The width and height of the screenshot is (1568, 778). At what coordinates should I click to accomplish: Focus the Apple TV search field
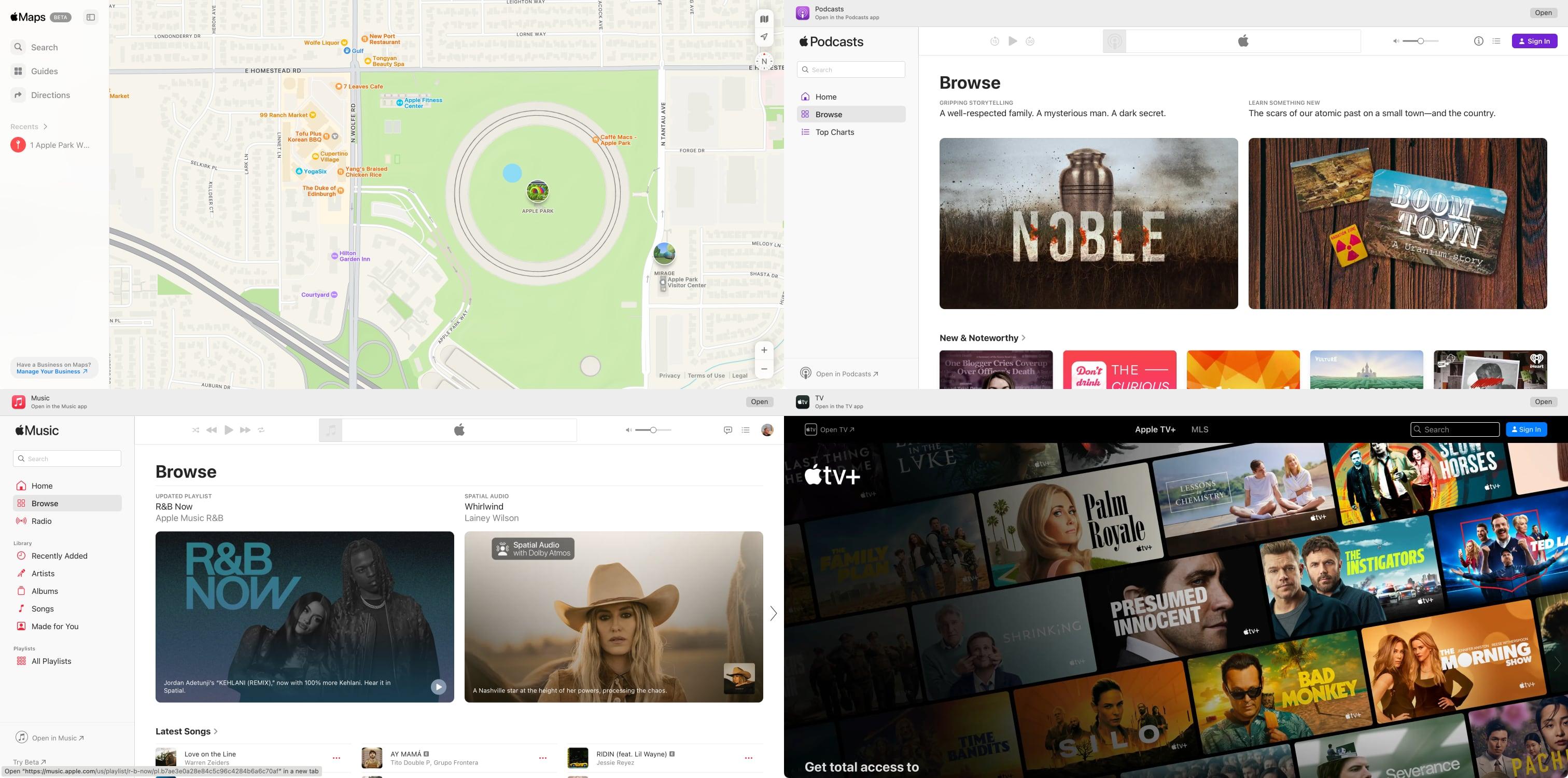(1455, 429)
